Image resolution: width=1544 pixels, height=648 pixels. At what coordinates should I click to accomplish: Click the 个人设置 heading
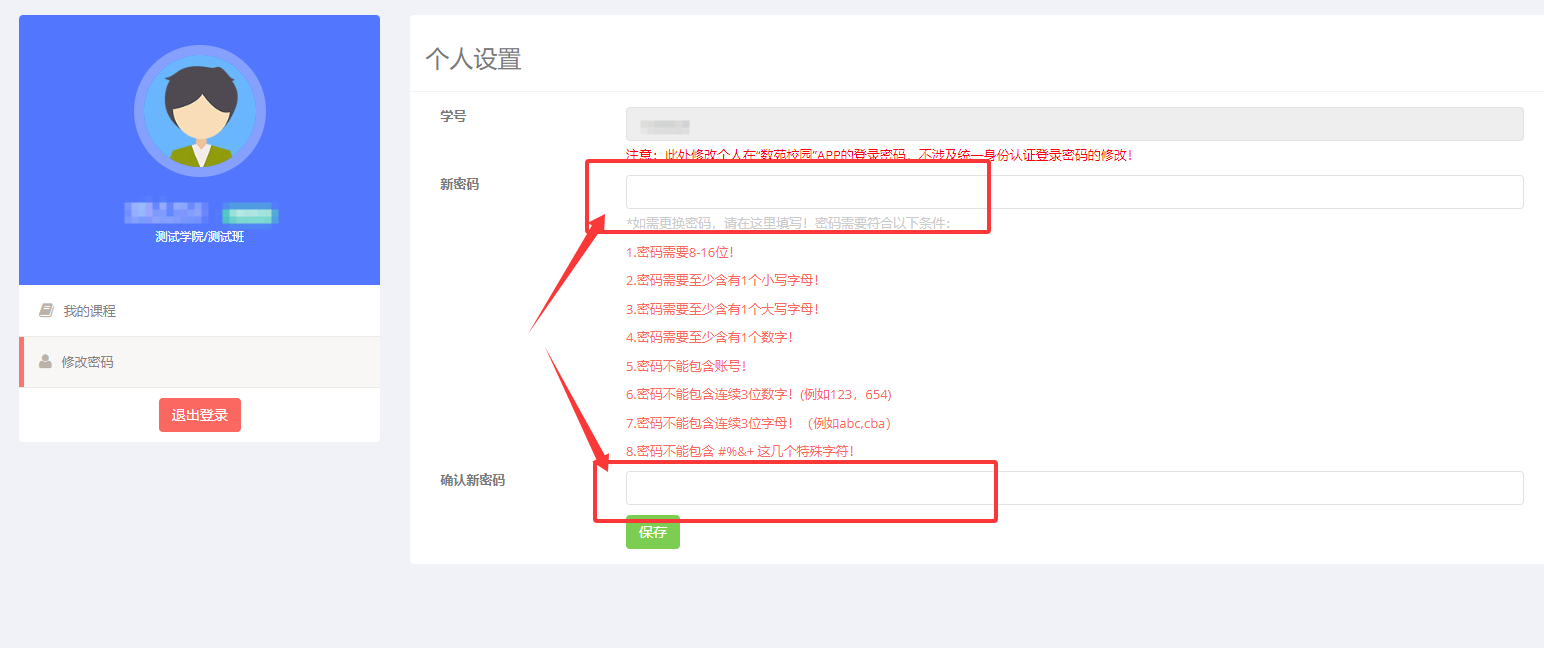(x=474, y=59)
